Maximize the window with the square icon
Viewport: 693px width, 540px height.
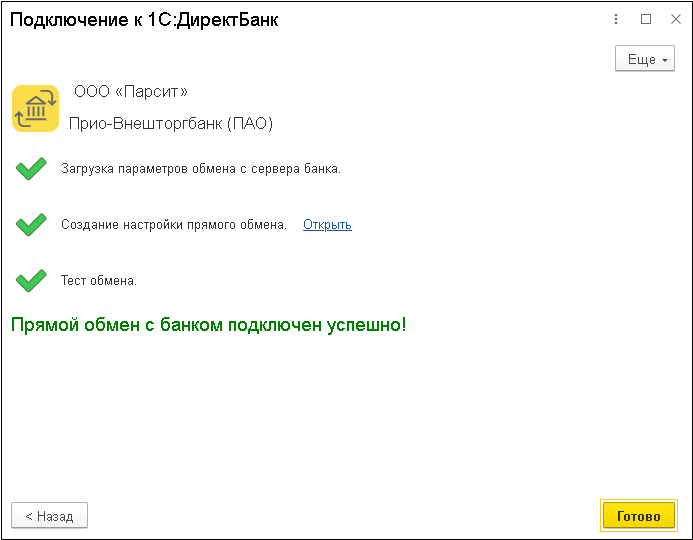[646, 19]
